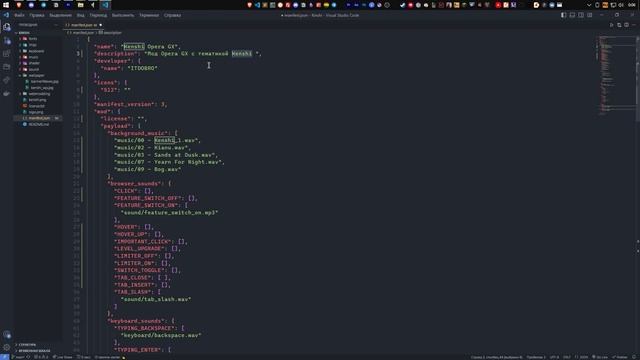Click the "keyboard/backspace.wav" string in code
Screen dimensions: 640x360
coord(161,335)
